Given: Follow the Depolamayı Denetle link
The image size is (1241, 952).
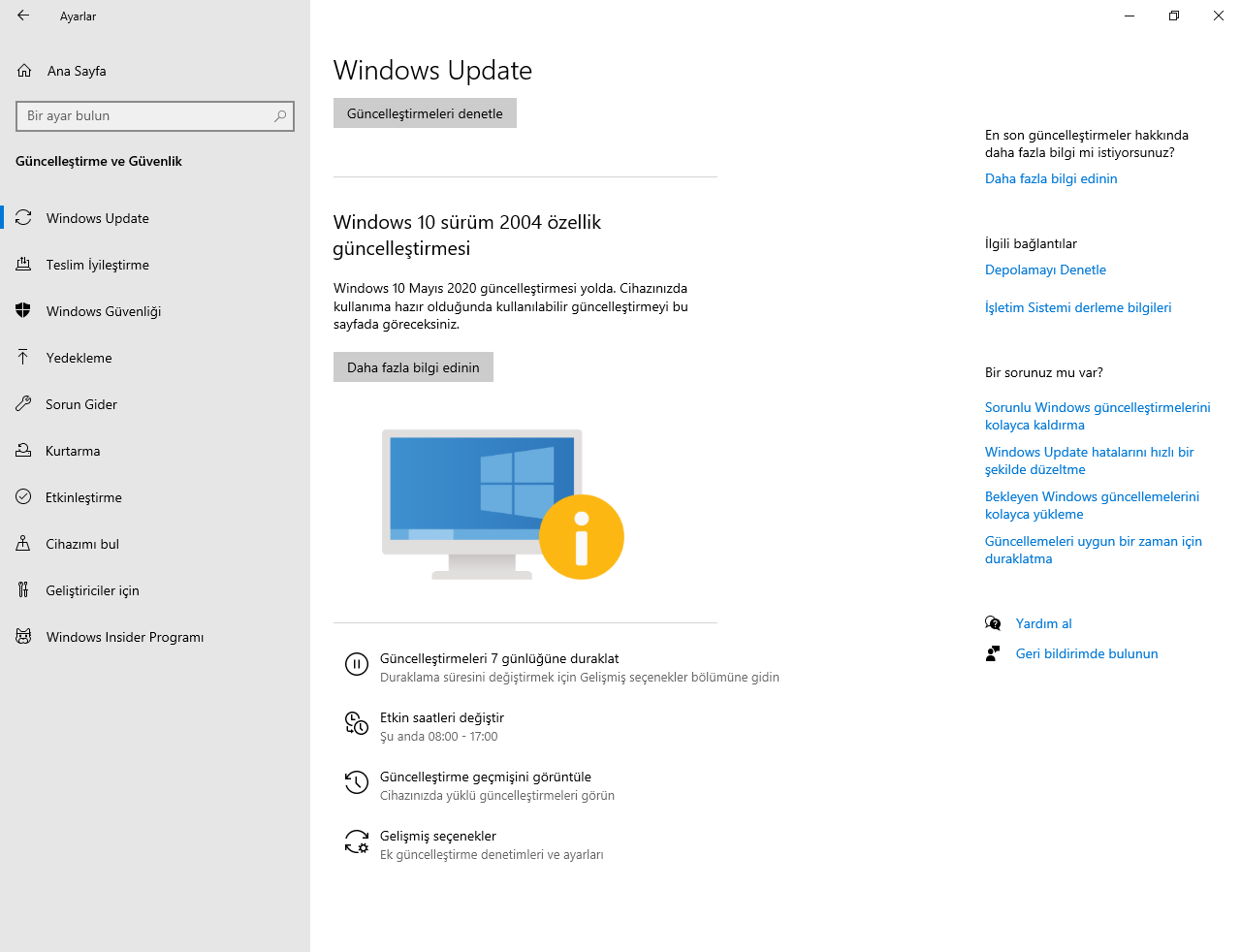Looking at the screenshot, I should (1045, 270).
